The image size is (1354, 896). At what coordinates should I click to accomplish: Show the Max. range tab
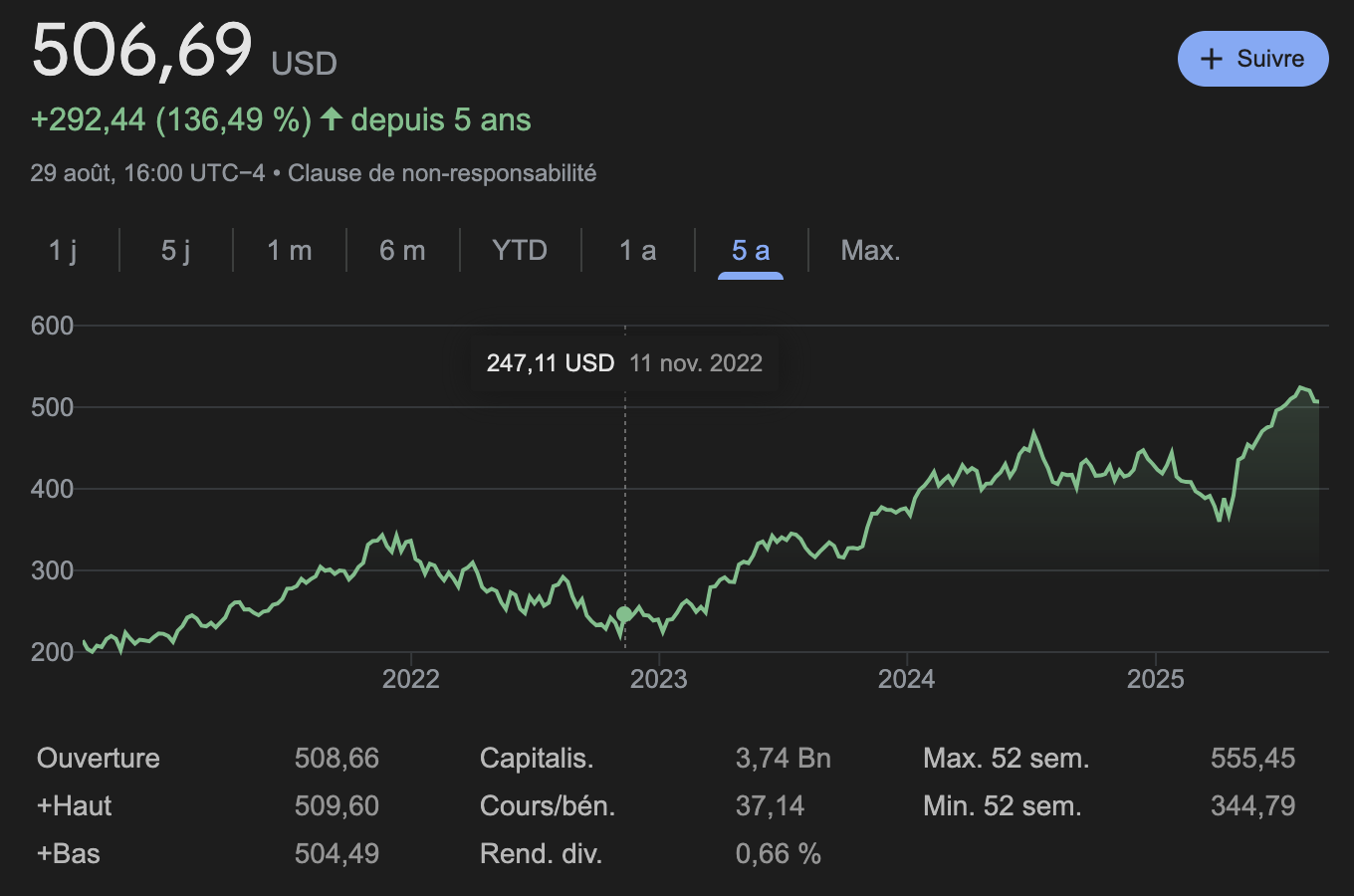pyautogui.click(x=870, y=250)
